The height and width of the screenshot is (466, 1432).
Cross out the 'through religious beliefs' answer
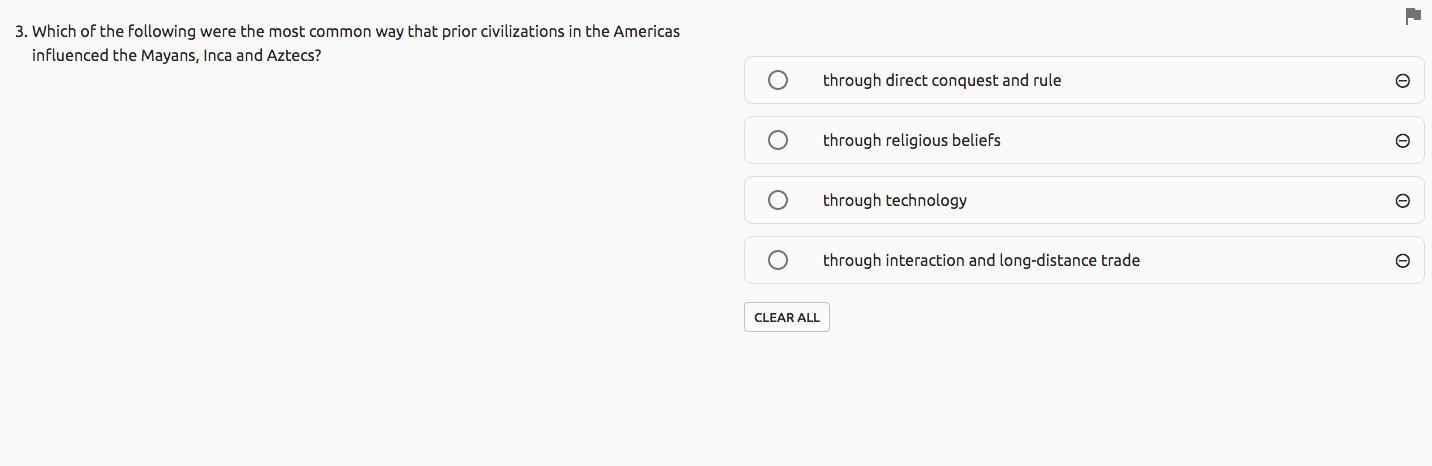click(x=1402, y=141)
